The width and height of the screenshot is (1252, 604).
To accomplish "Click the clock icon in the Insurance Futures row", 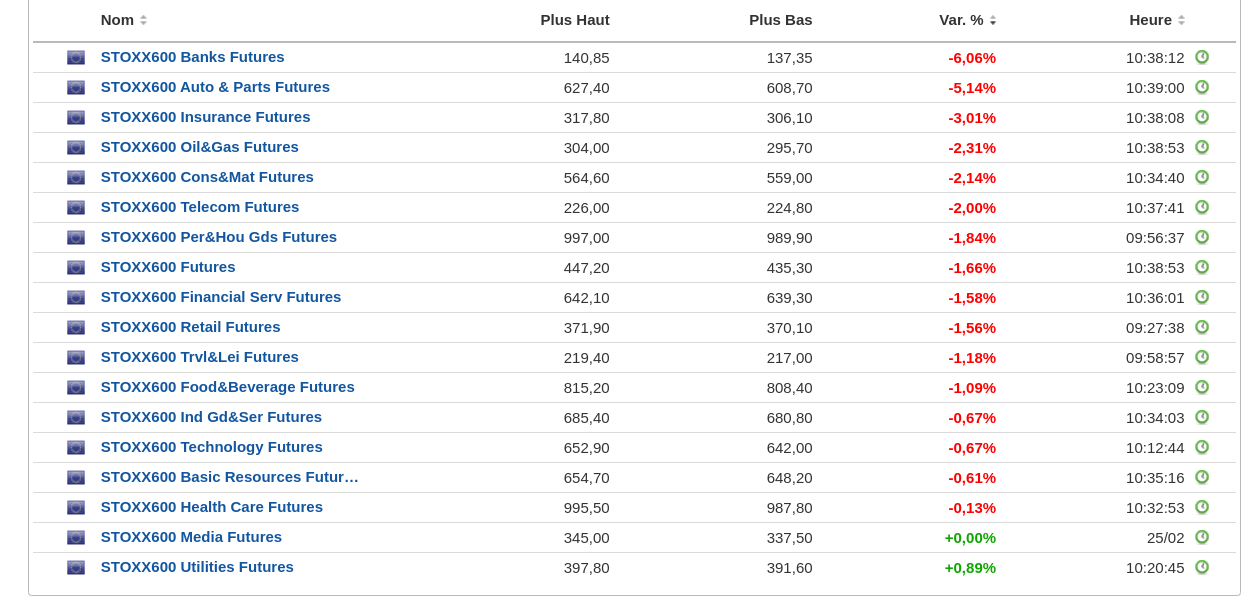I will [1202, 117].
